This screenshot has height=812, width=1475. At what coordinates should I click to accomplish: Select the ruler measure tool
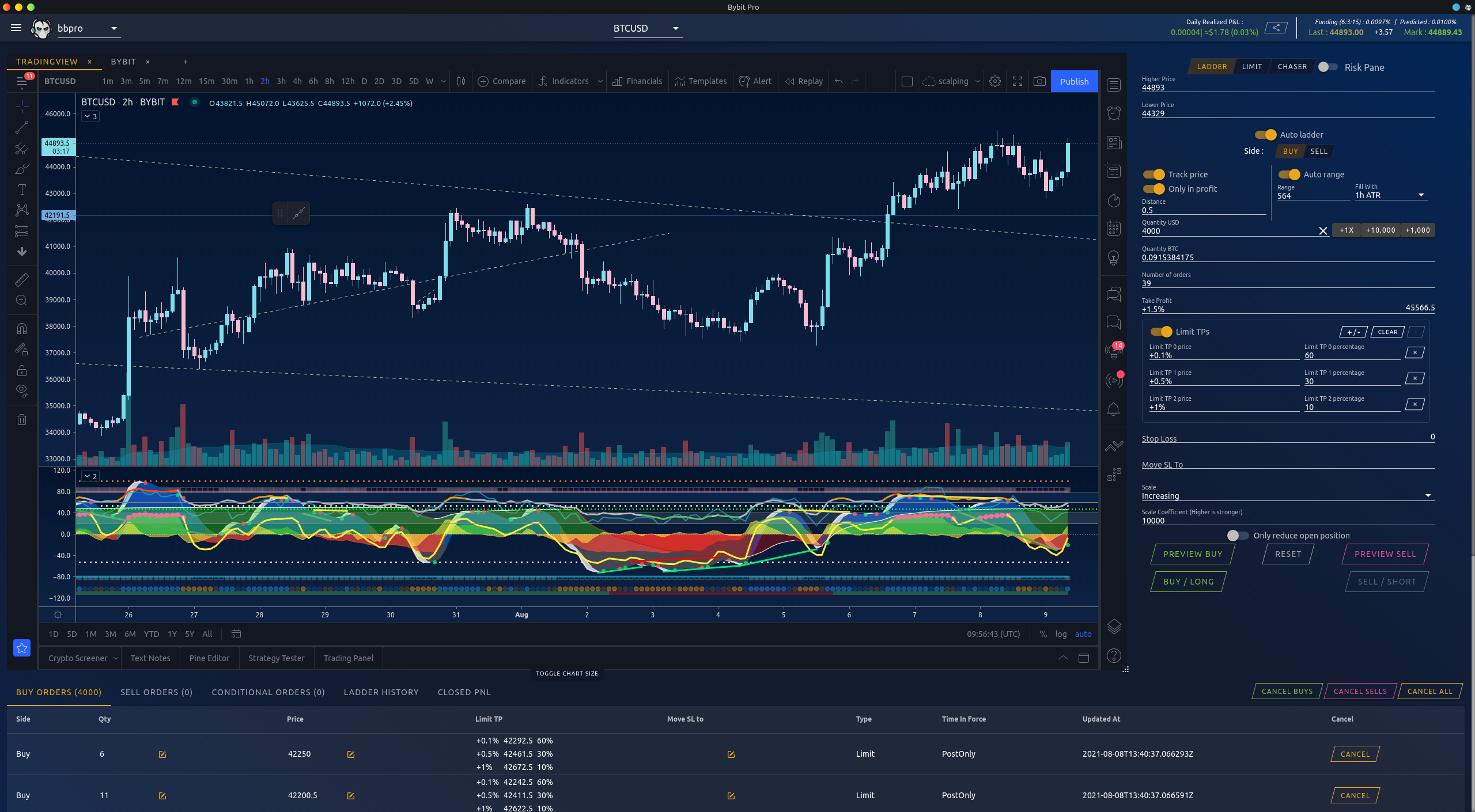click(22, 280)
